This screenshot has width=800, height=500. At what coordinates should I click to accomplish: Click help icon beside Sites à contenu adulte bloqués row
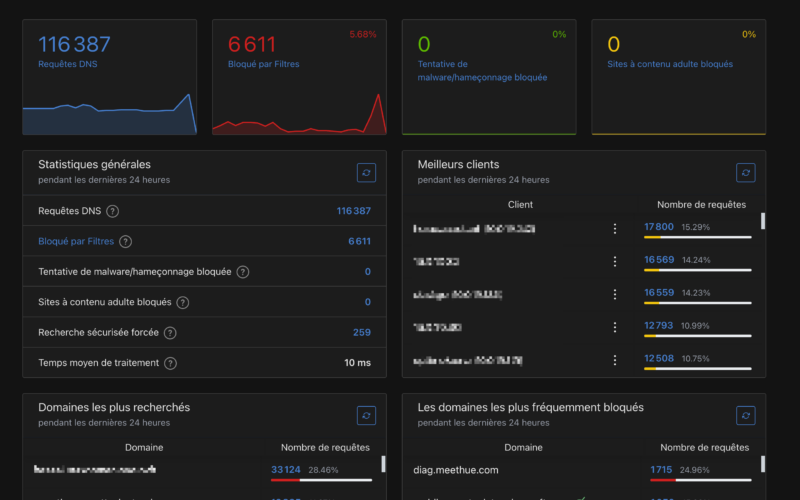[181, 302]
